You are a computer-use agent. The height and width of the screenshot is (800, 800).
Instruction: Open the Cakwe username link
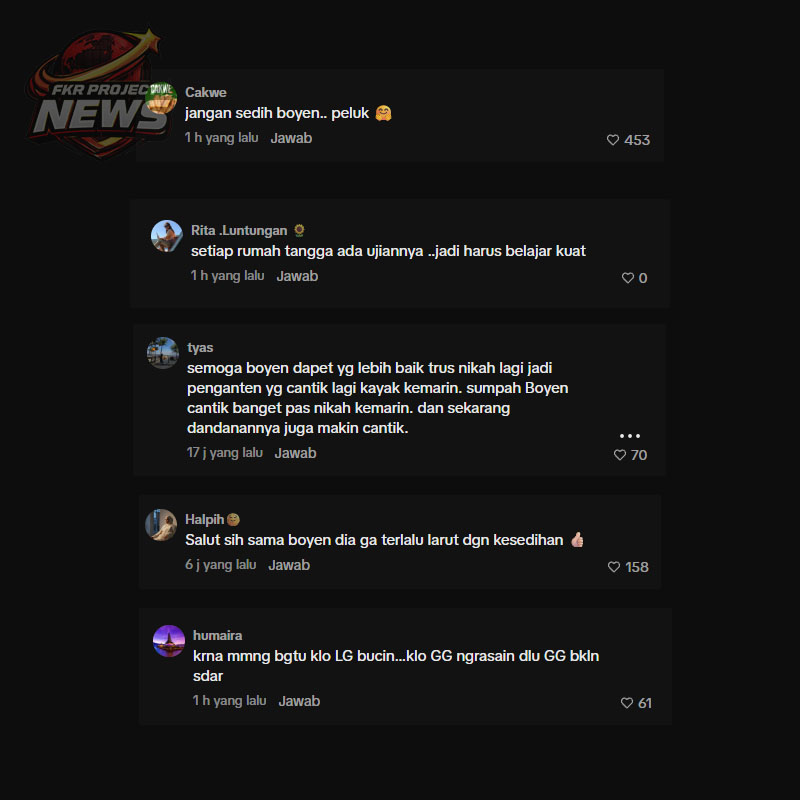(x=206, y=92)
